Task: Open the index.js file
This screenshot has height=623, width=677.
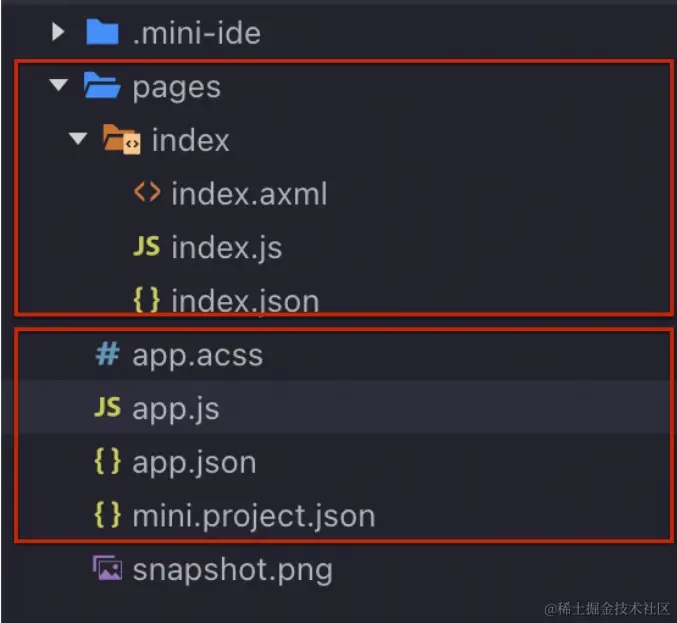Action: tap(226, 248)
